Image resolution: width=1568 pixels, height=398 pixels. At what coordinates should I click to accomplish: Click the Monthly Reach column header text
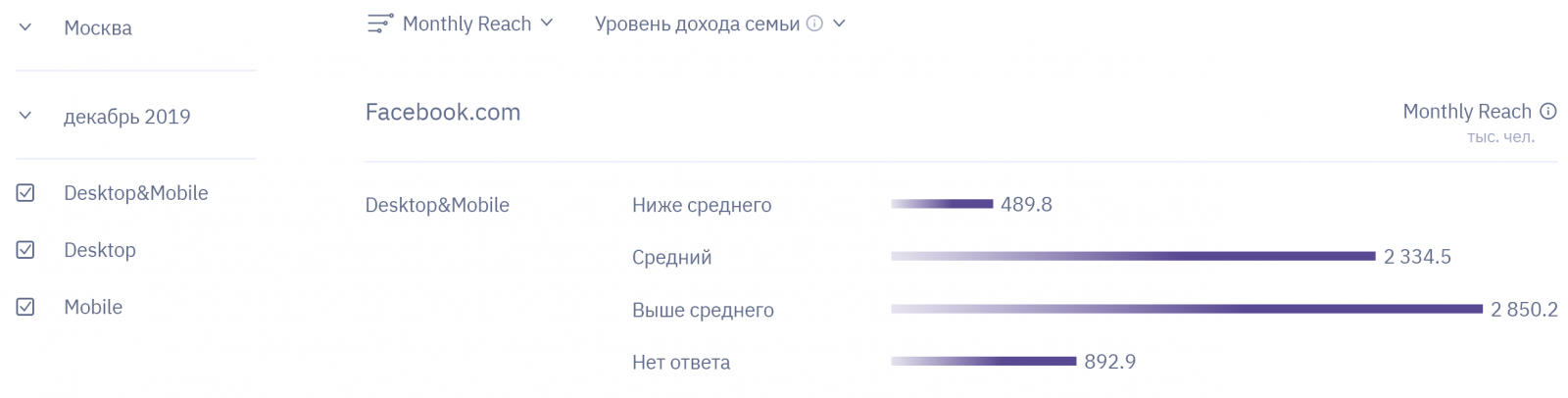pyautogui.click(x=1466, y=112)
